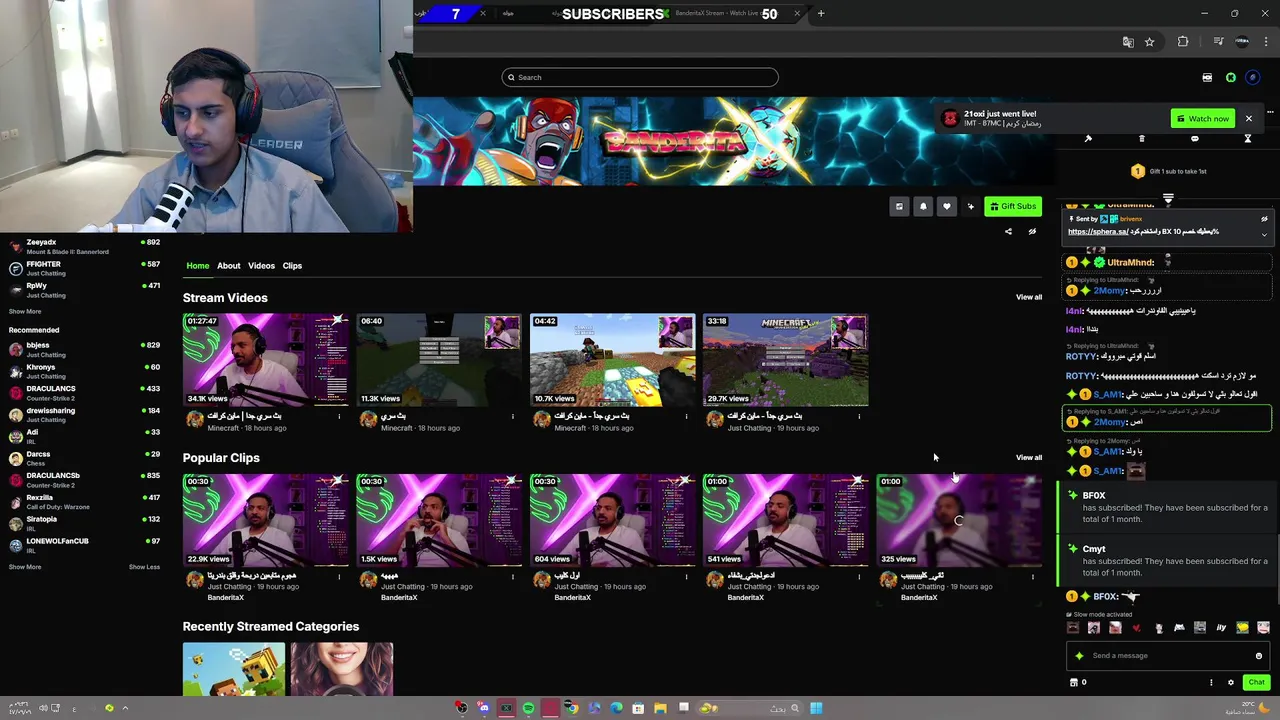This screenshot has height=720, width=1280.
Task: Click the speech bubble icon above chat
Action: pyautogui.click(x=1194, y=139)
